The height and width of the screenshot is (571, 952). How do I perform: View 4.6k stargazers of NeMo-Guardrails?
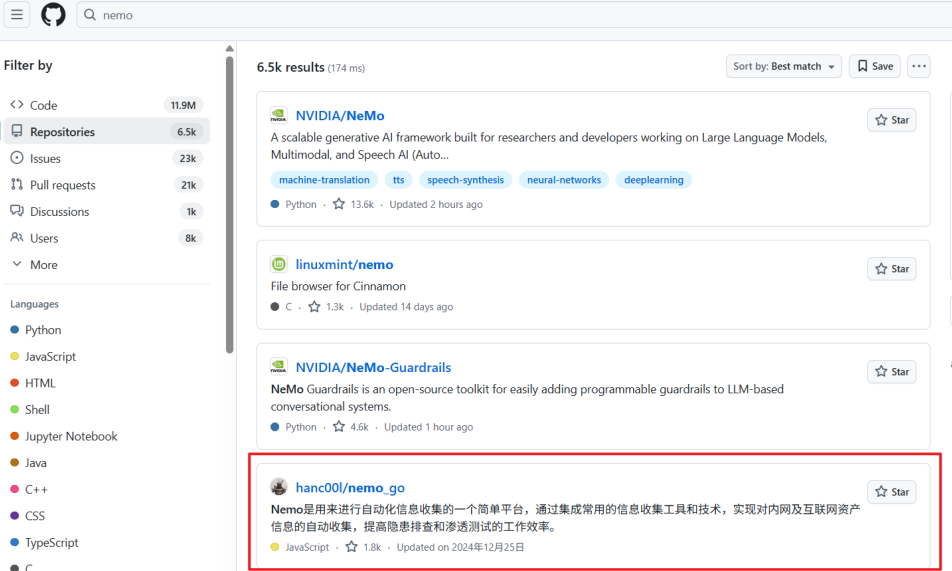click(x=351, y=427)
